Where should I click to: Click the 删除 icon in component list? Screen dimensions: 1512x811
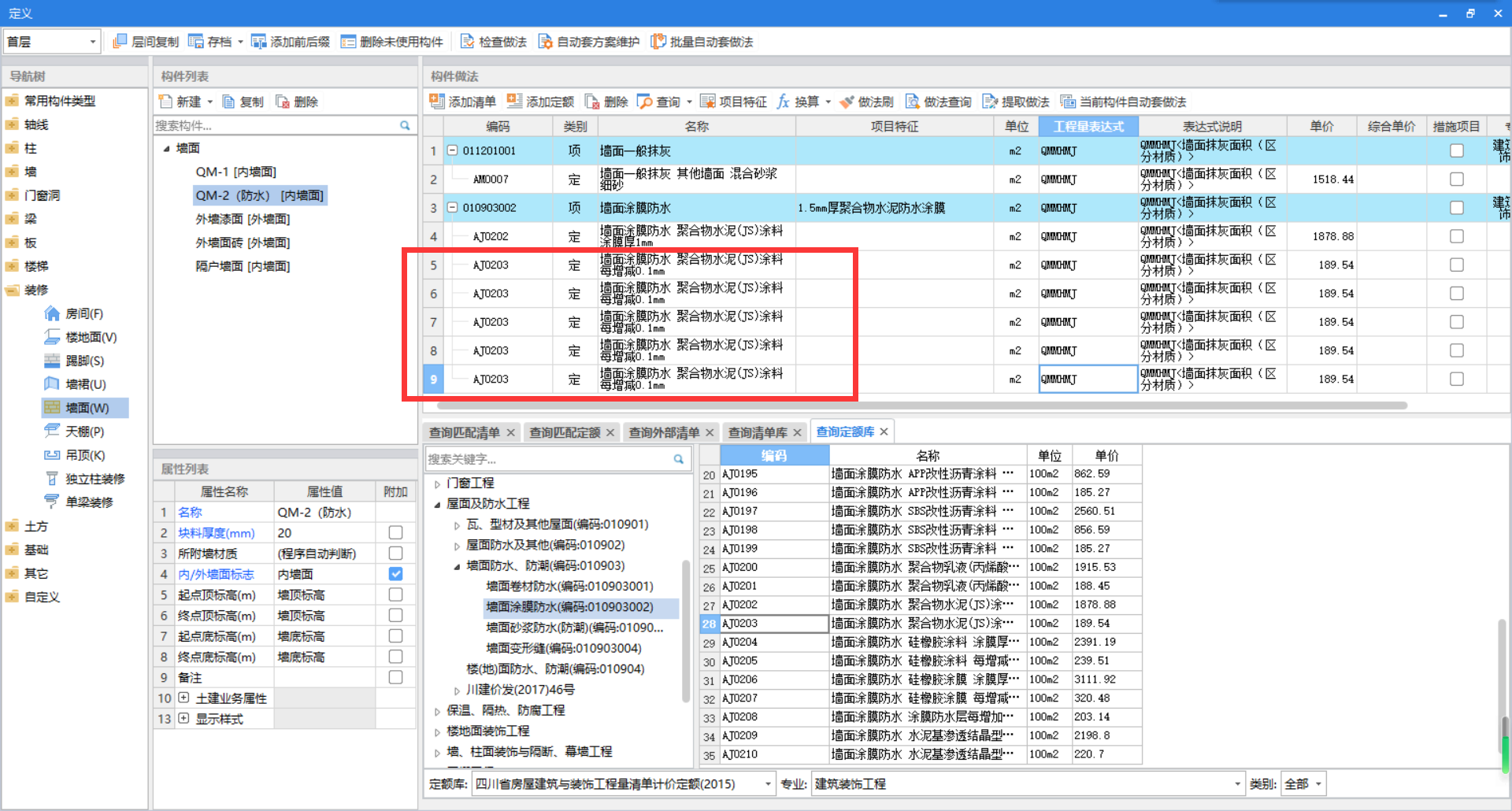click(283, 102)
